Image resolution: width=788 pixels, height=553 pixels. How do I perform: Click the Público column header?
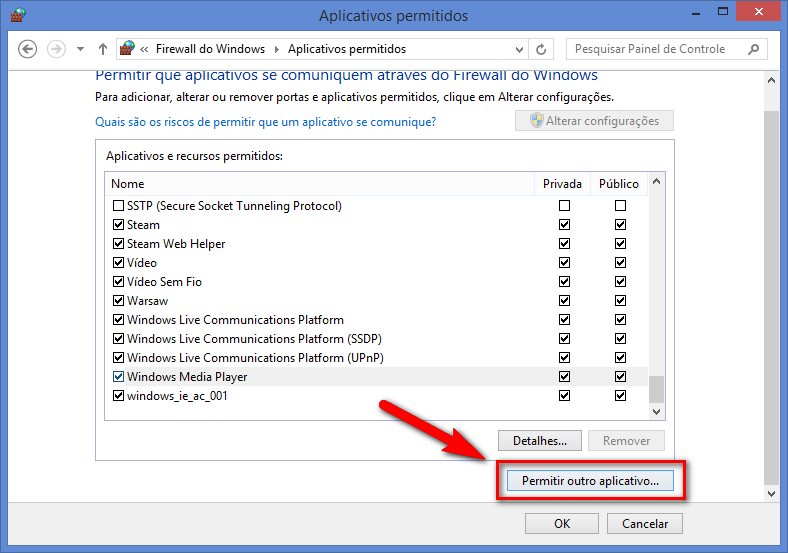619,183
